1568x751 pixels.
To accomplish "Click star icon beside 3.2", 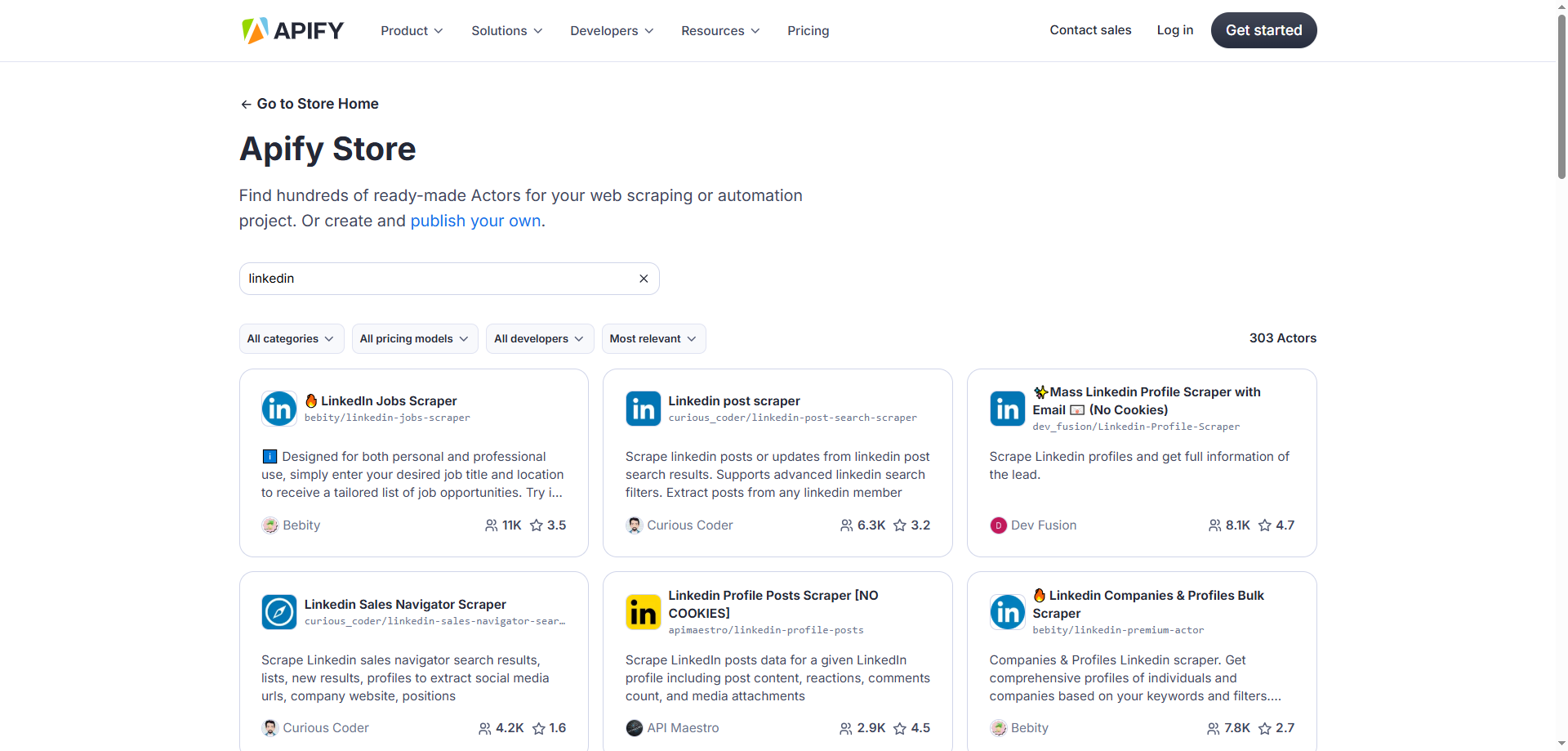I will [900, 525].
